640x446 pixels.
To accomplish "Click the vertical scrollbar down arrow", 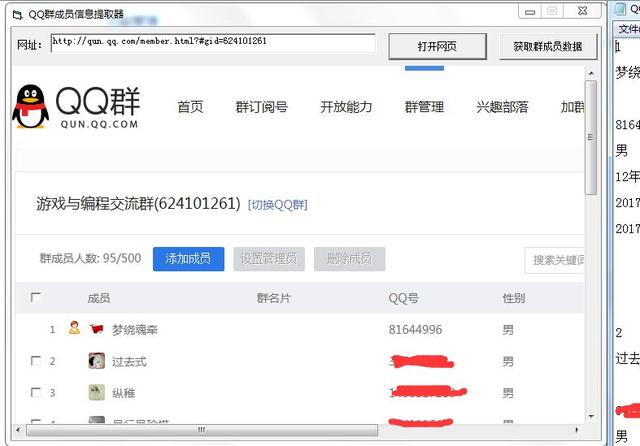I will (591, 417).
